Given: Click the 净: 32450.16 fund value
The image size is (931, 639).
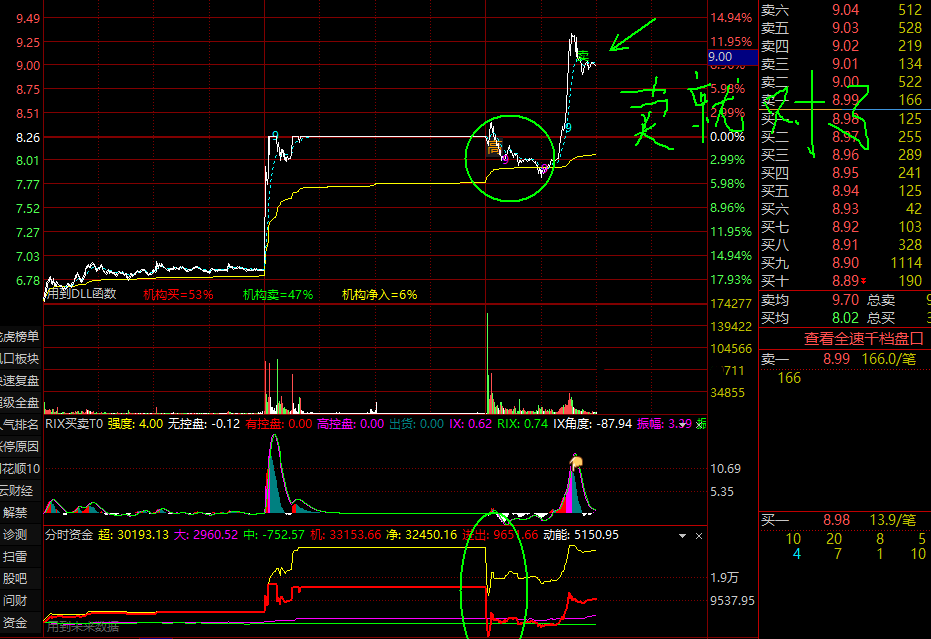Looking at the screenshot, I should pos(422,535).
